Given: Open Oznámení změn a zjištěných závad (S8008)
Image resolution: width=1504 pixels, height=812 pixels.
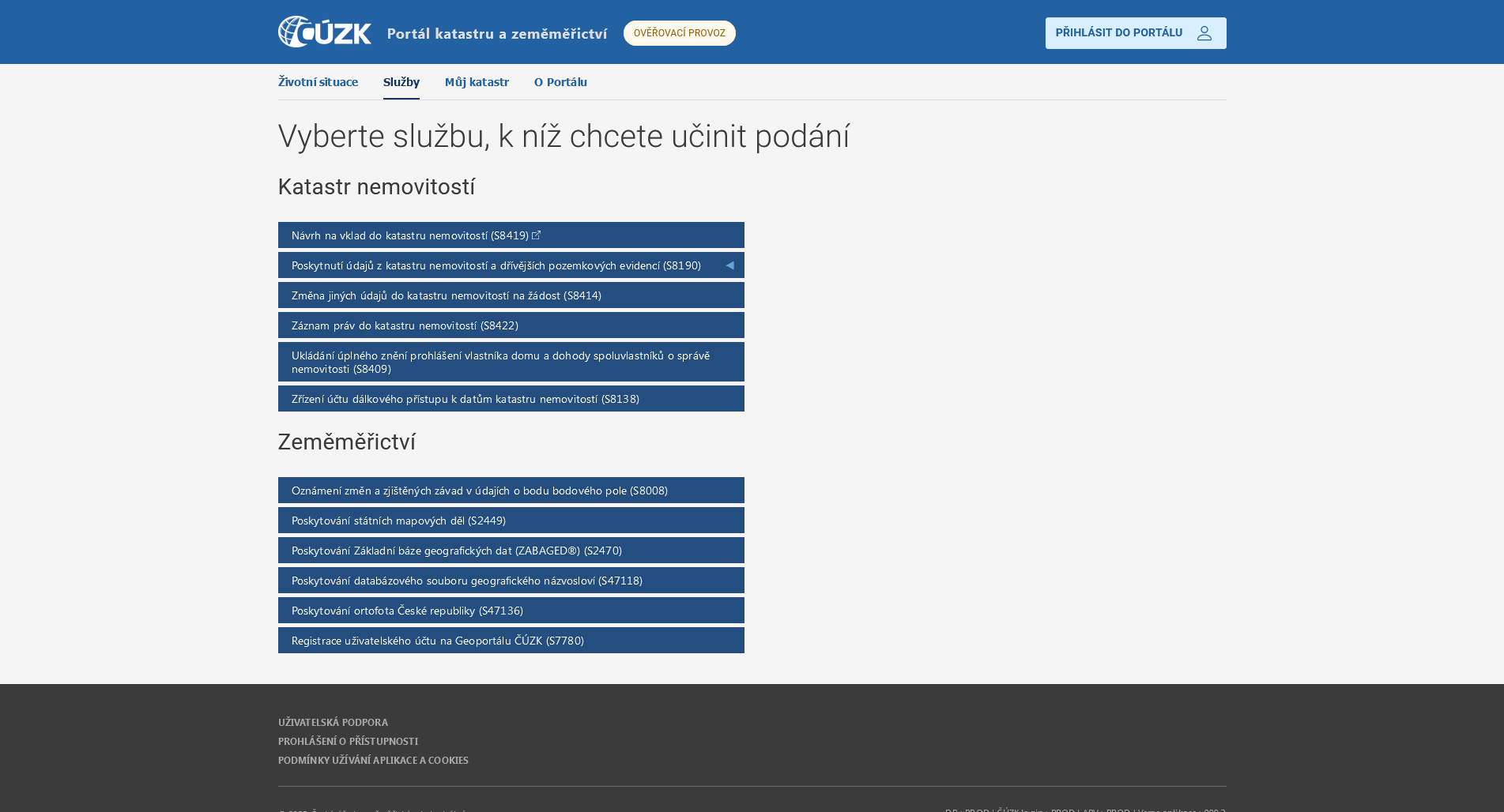Looking at the screenshot, I should [x=511, y=491].
